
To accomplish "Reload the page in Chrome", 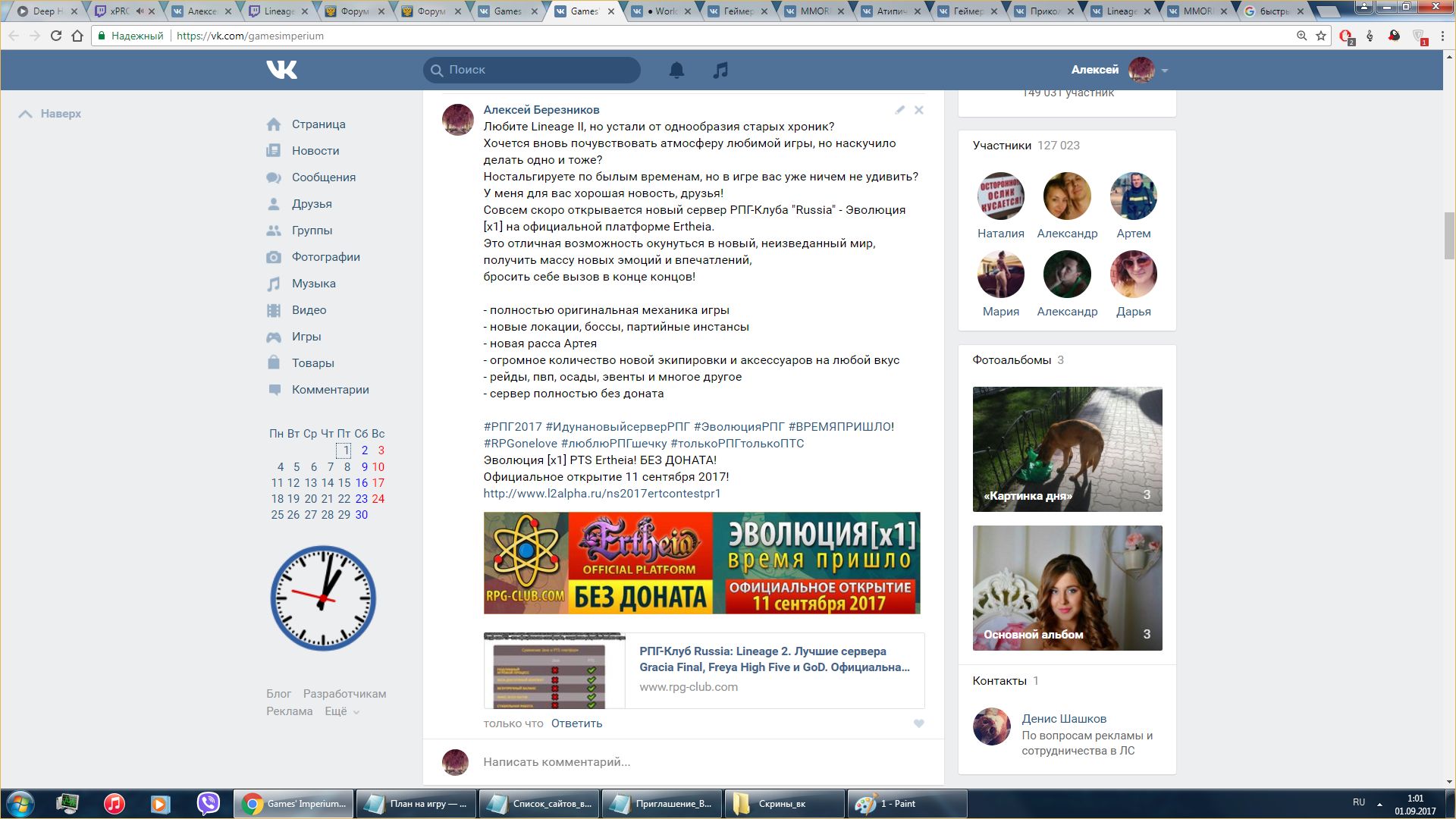I will pos(55,36).
